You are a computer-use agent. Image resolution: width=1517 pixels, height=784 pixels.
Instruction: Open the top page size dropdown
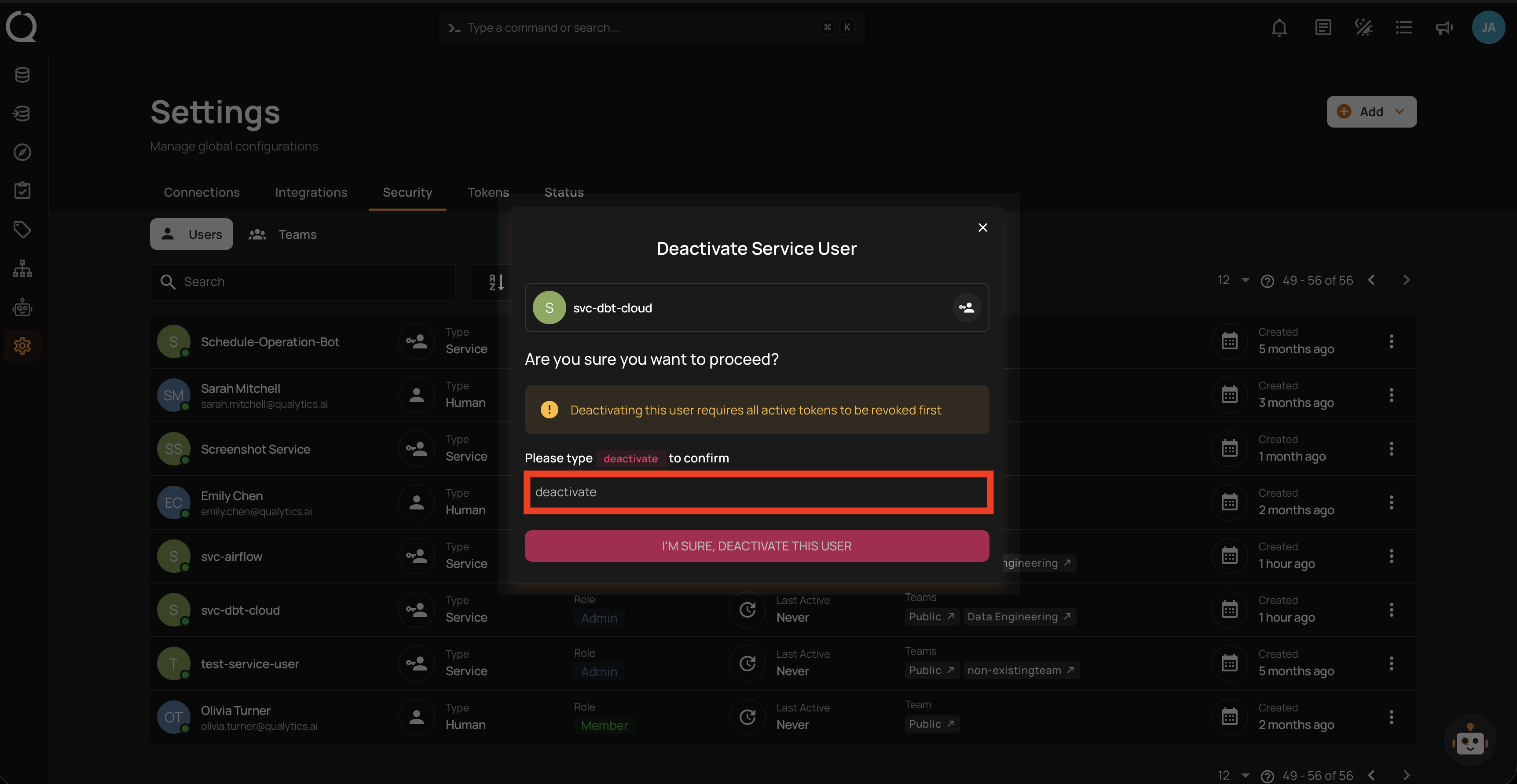pos(1233,280)
